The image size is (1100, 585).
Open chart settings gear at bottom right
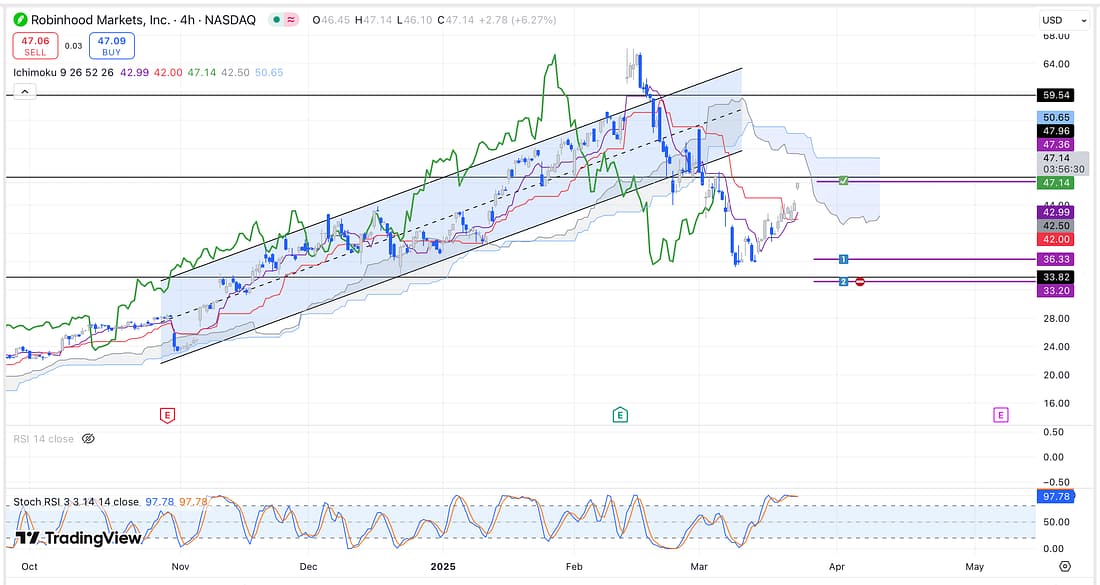click(x=1065, y=566)
